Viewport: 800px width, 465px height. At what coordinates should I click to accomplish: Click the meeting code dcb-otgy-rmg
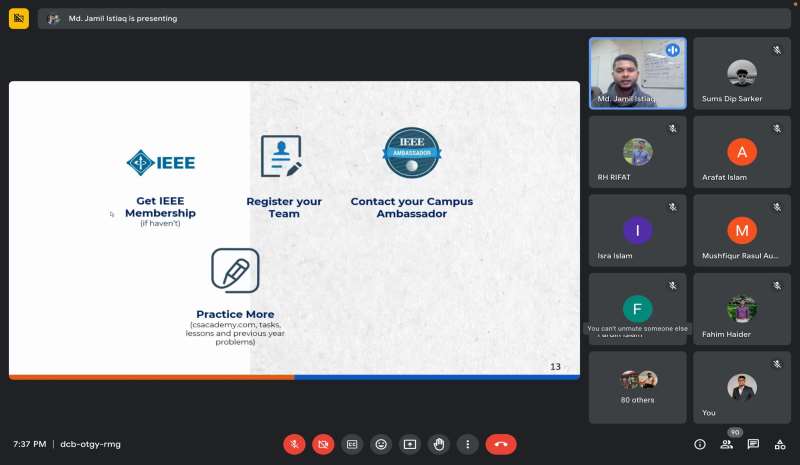(x=90, y=444)
